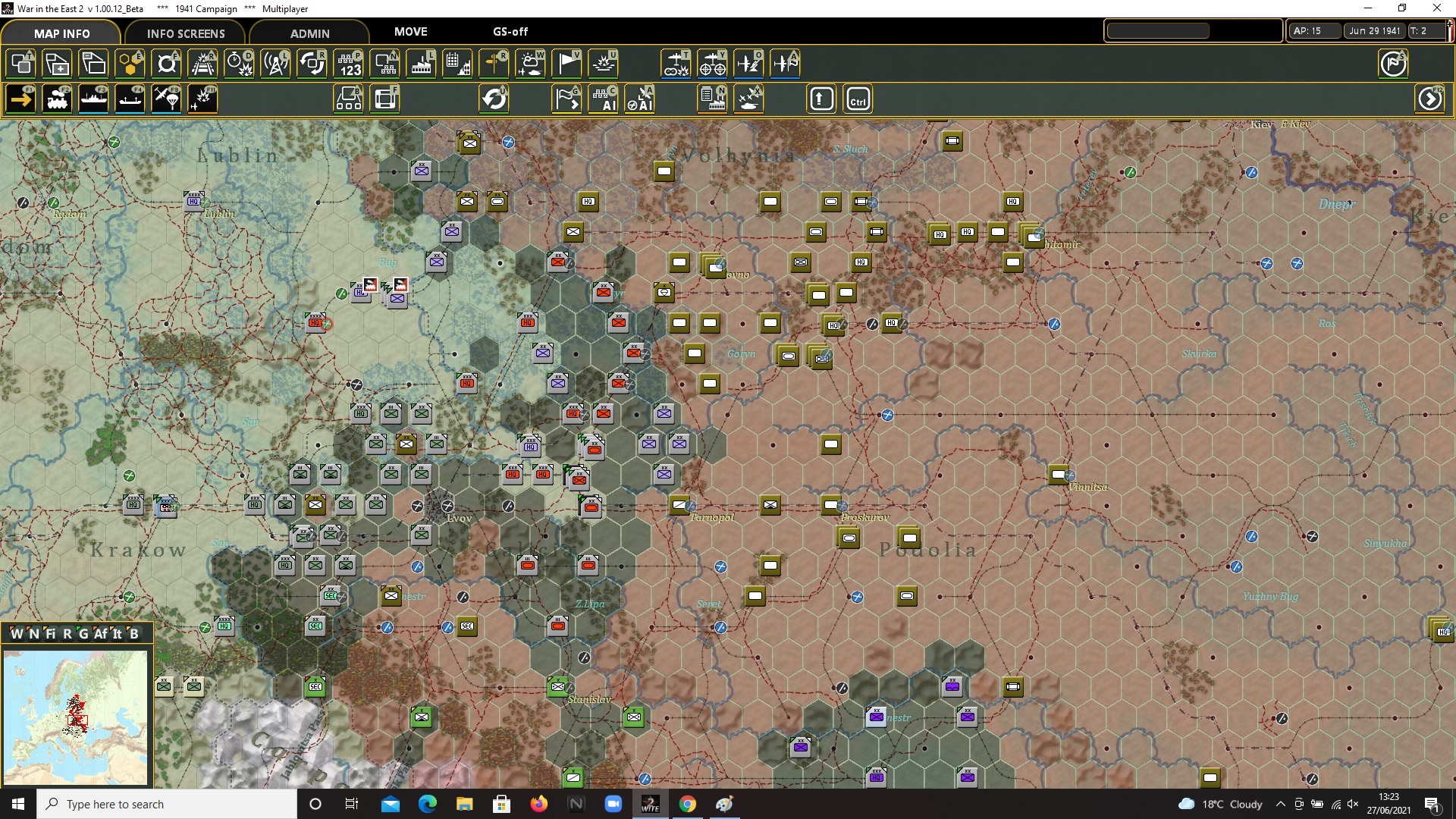
Task: Select the F1 movement mode arrow icon
Action: point(20,99)
